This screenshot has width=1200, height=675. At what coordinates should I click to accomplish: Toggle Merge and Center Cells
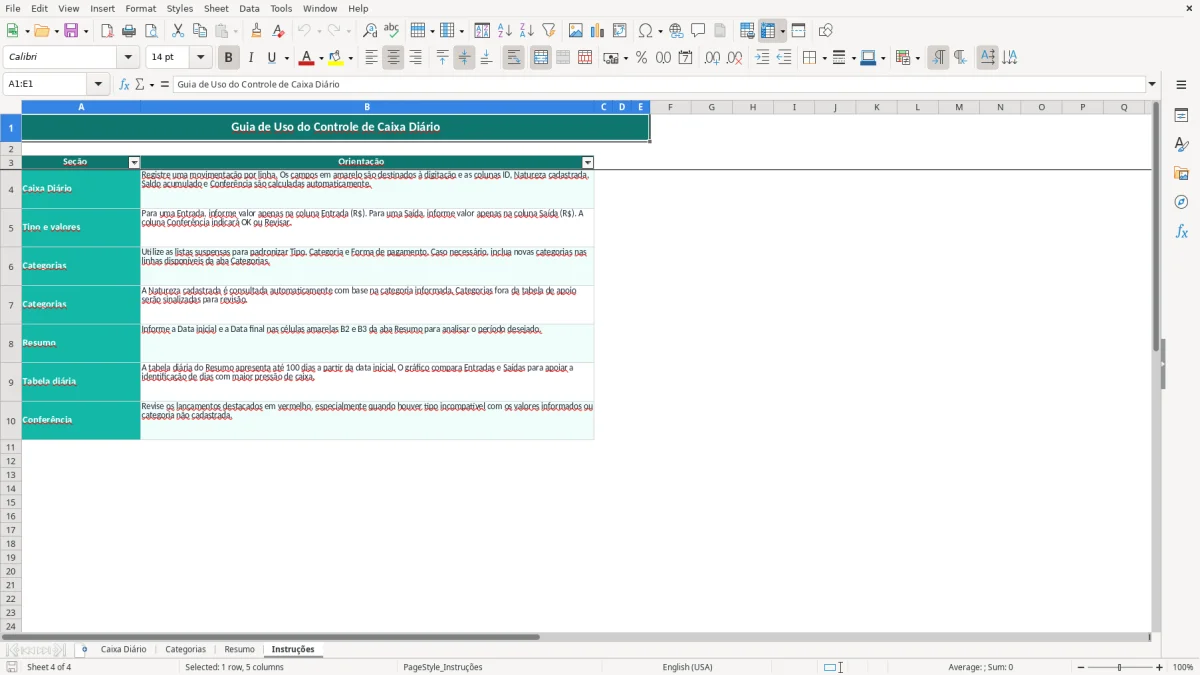pyautogui.click(x=541, y=58)
